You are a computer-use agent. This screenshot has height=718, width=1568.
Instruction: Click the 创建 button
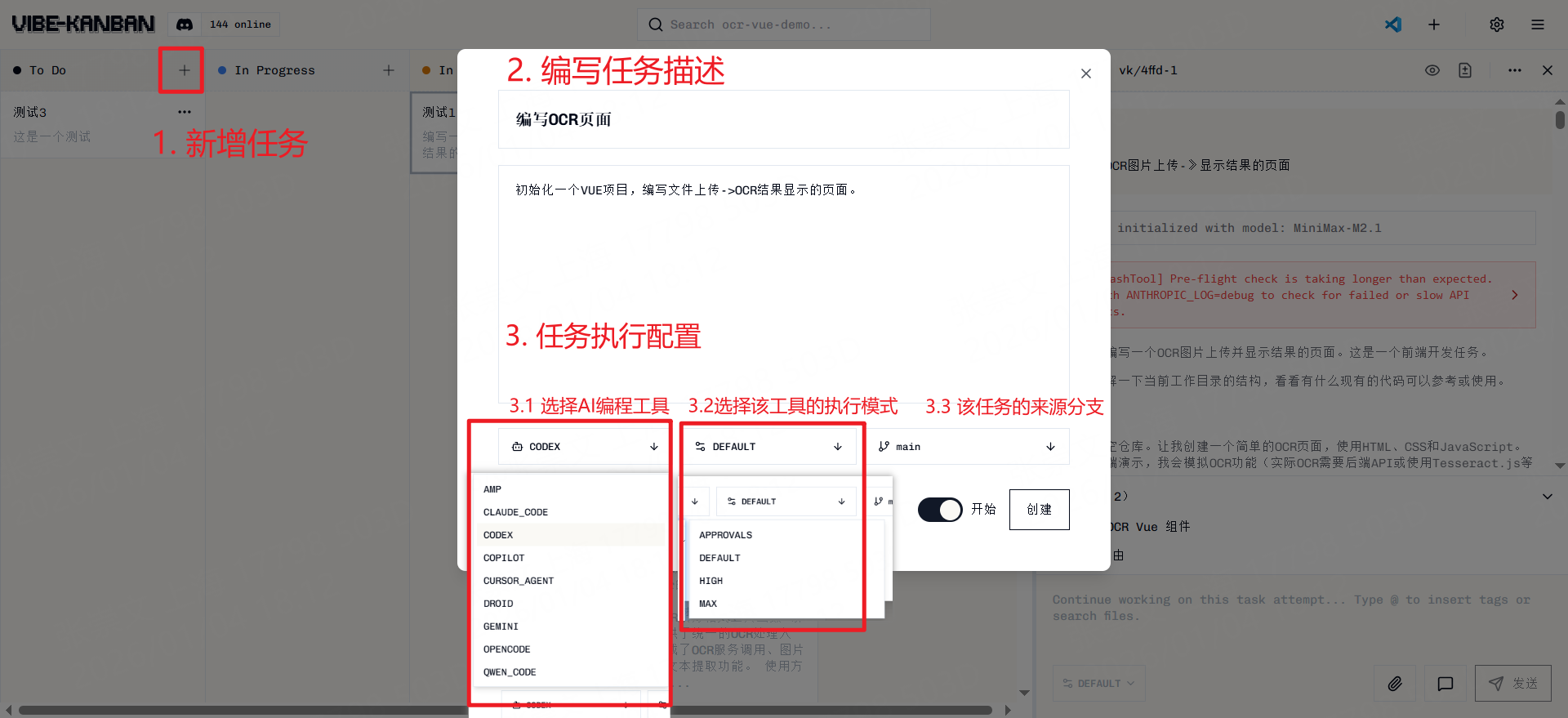(1040, 510)
